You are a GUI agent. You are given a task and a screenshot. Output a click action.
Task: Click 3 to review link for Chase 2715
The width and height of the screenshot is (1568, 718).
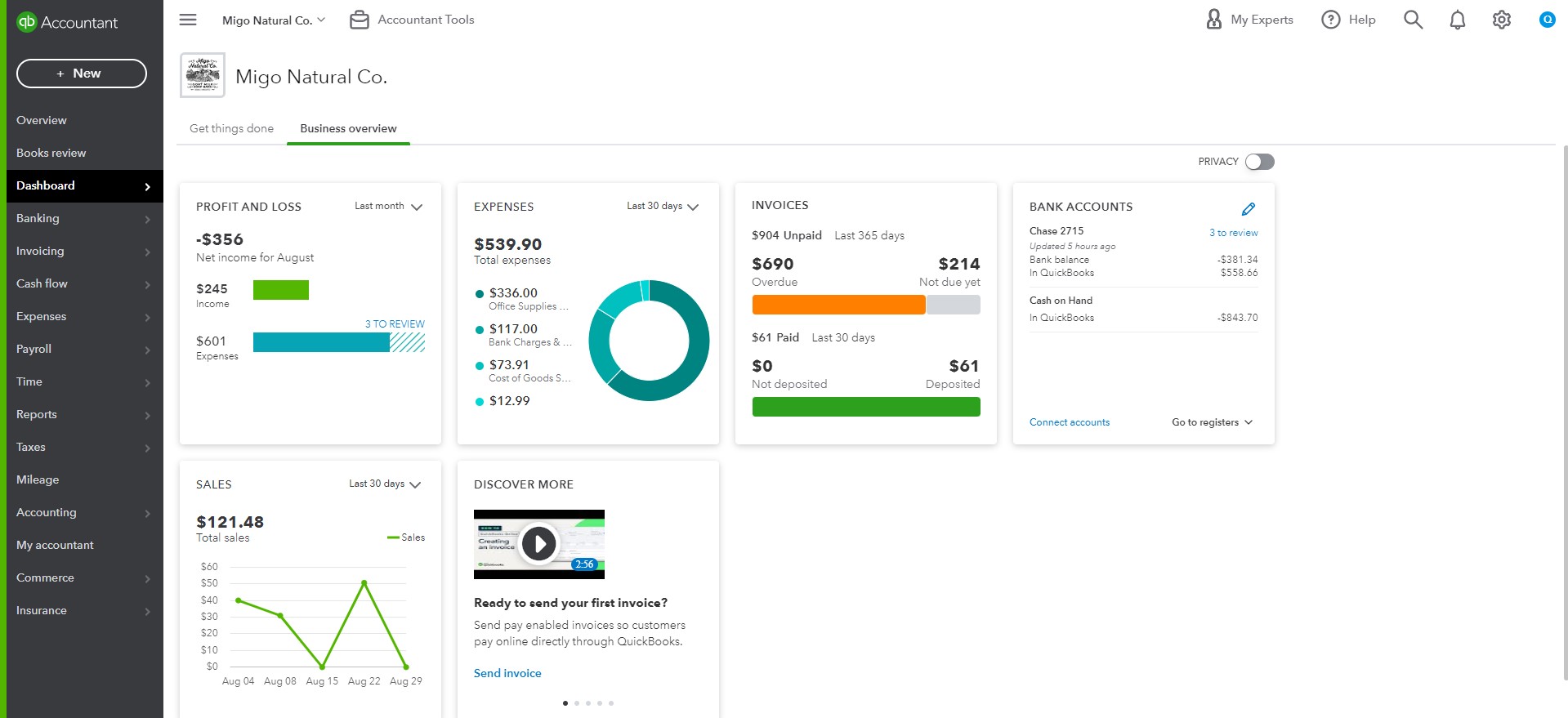[x=1233, y=233]
